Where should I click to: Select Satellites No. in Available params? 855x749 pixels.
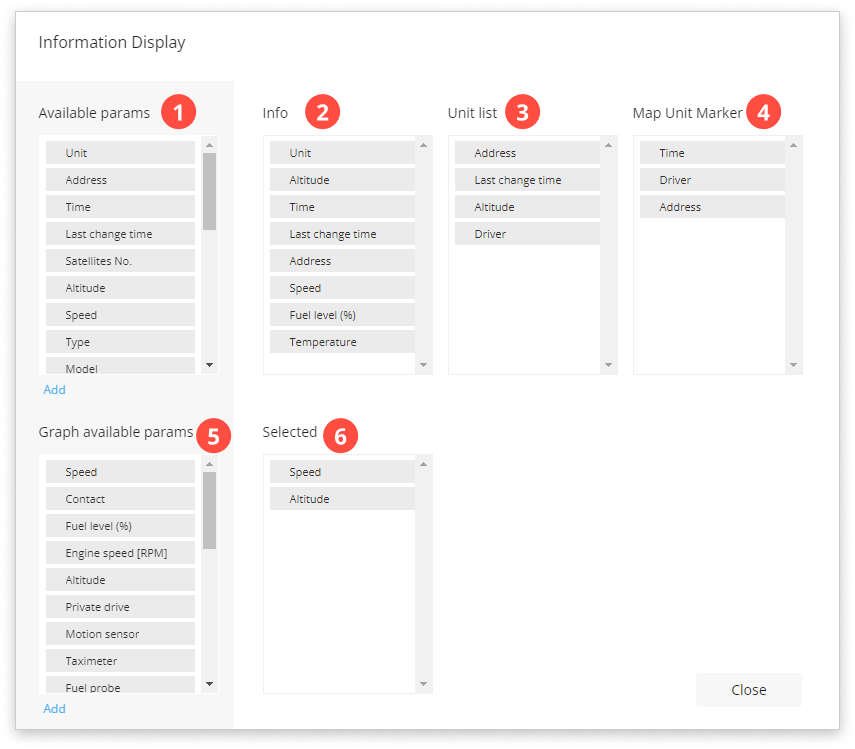[121, 261]
